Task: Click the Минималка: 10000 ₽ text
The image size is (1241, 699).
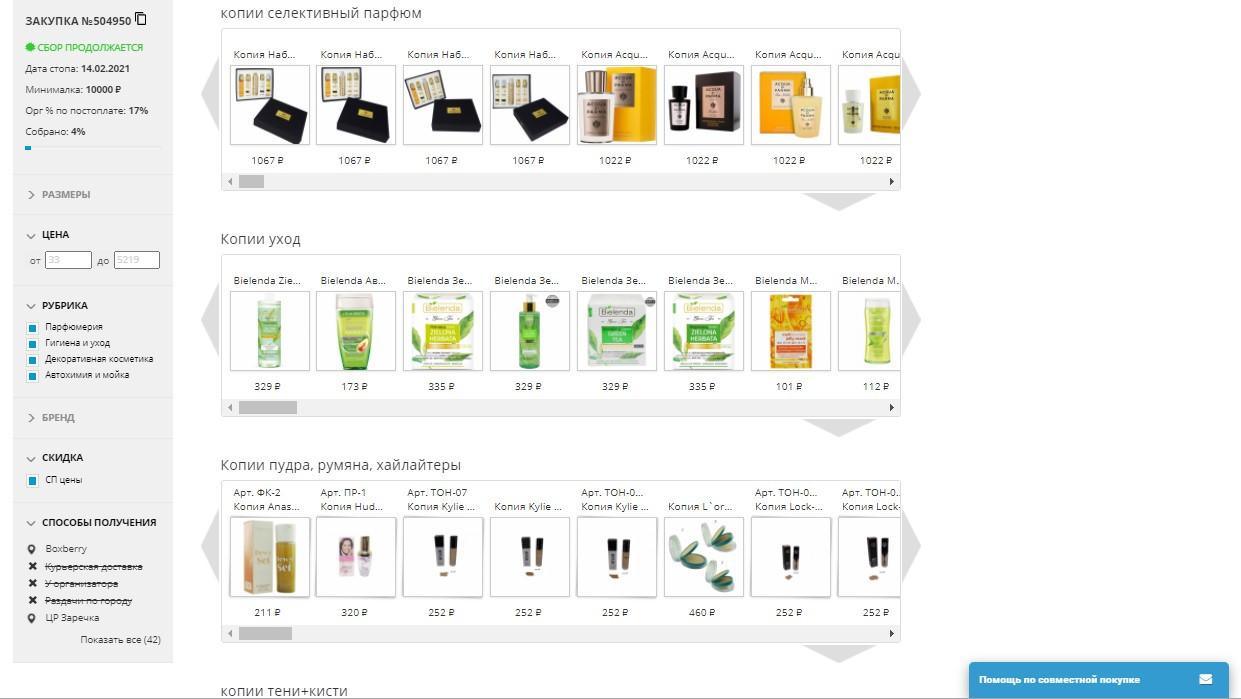Action: click(x=73, y=90)
